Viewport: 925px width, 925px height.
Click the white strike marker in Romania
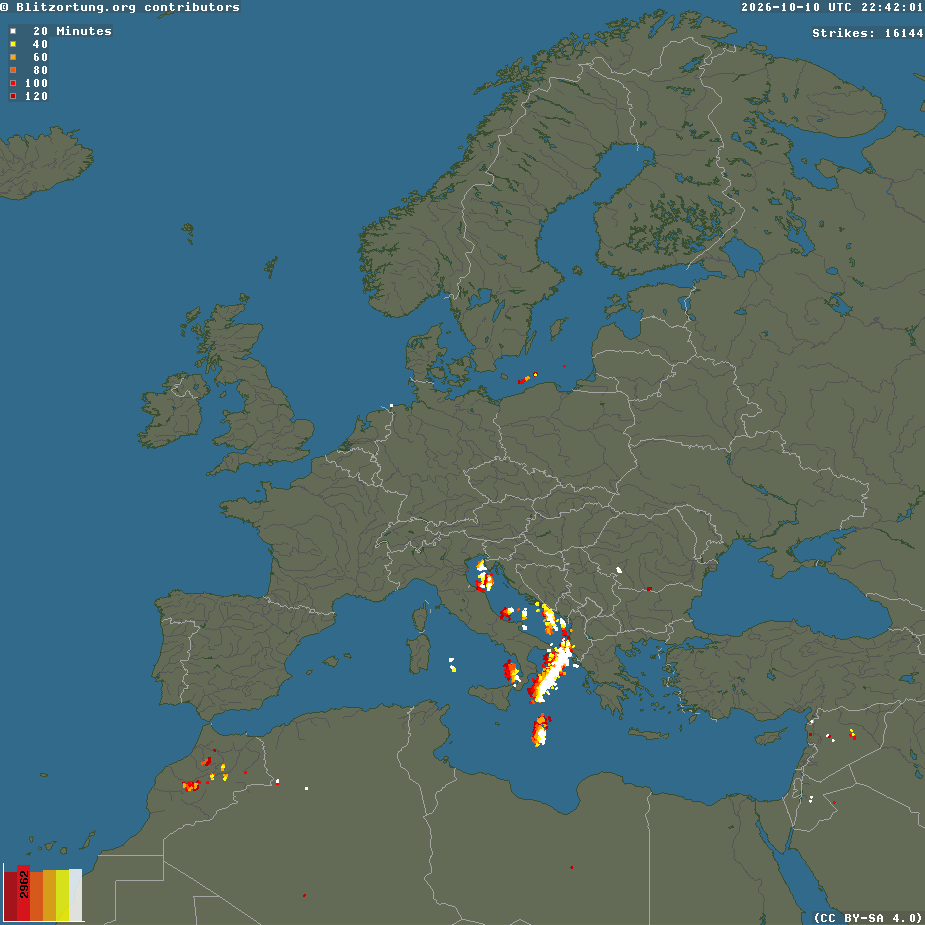(619, 570)
